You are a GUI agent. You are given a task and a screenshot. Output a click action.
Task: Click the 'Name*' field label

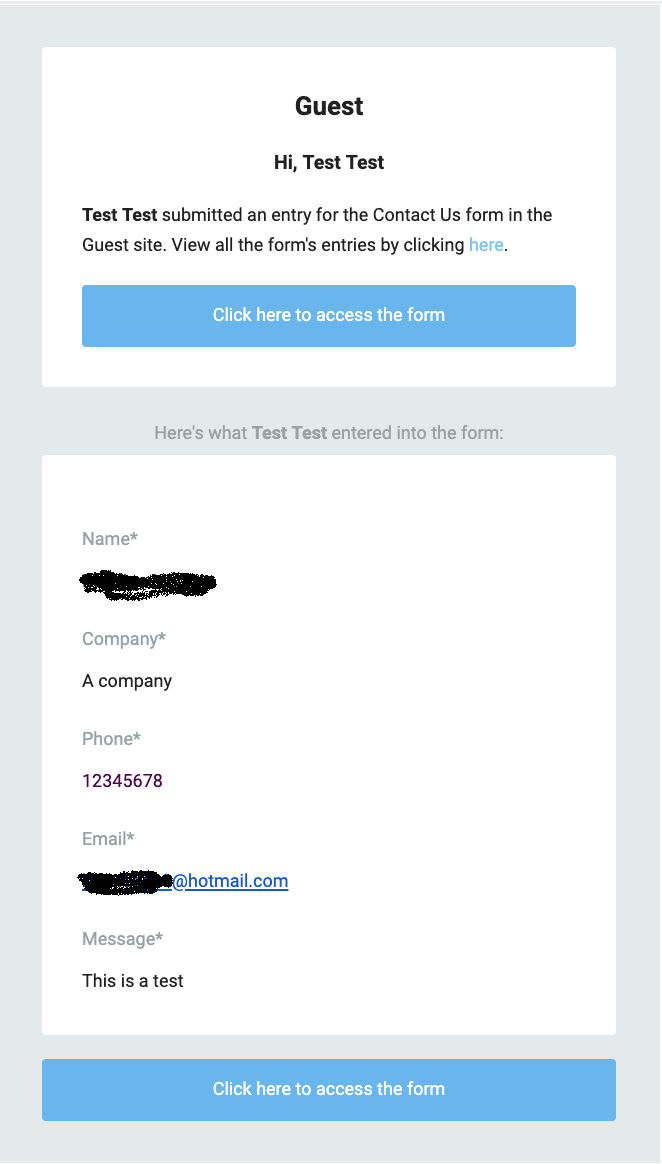110,539
